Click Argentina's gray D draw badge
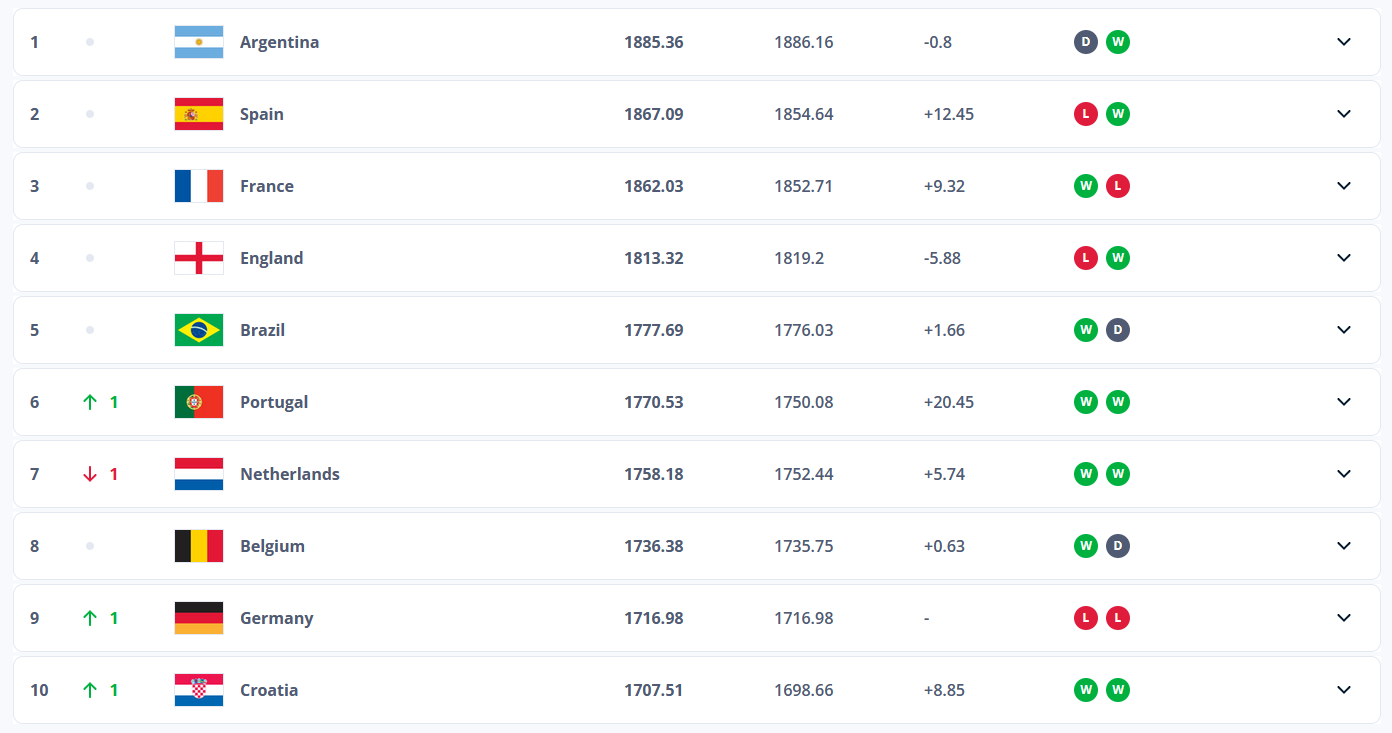The image size is (1392, 733). pyautogui.click(x=1086, y=42)
